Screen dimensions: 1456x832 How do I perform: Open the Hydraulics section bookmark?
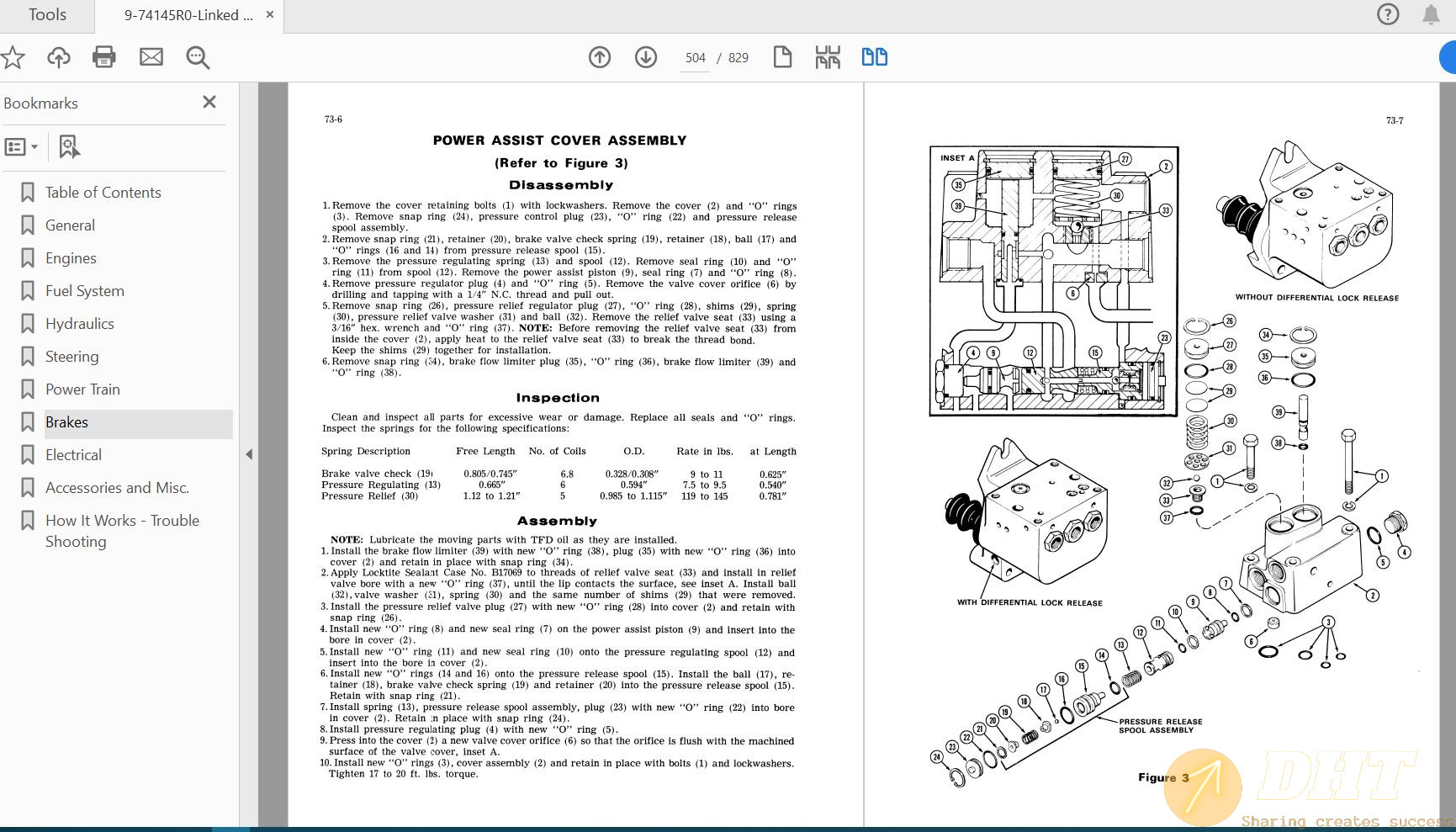tap(79, 323)
